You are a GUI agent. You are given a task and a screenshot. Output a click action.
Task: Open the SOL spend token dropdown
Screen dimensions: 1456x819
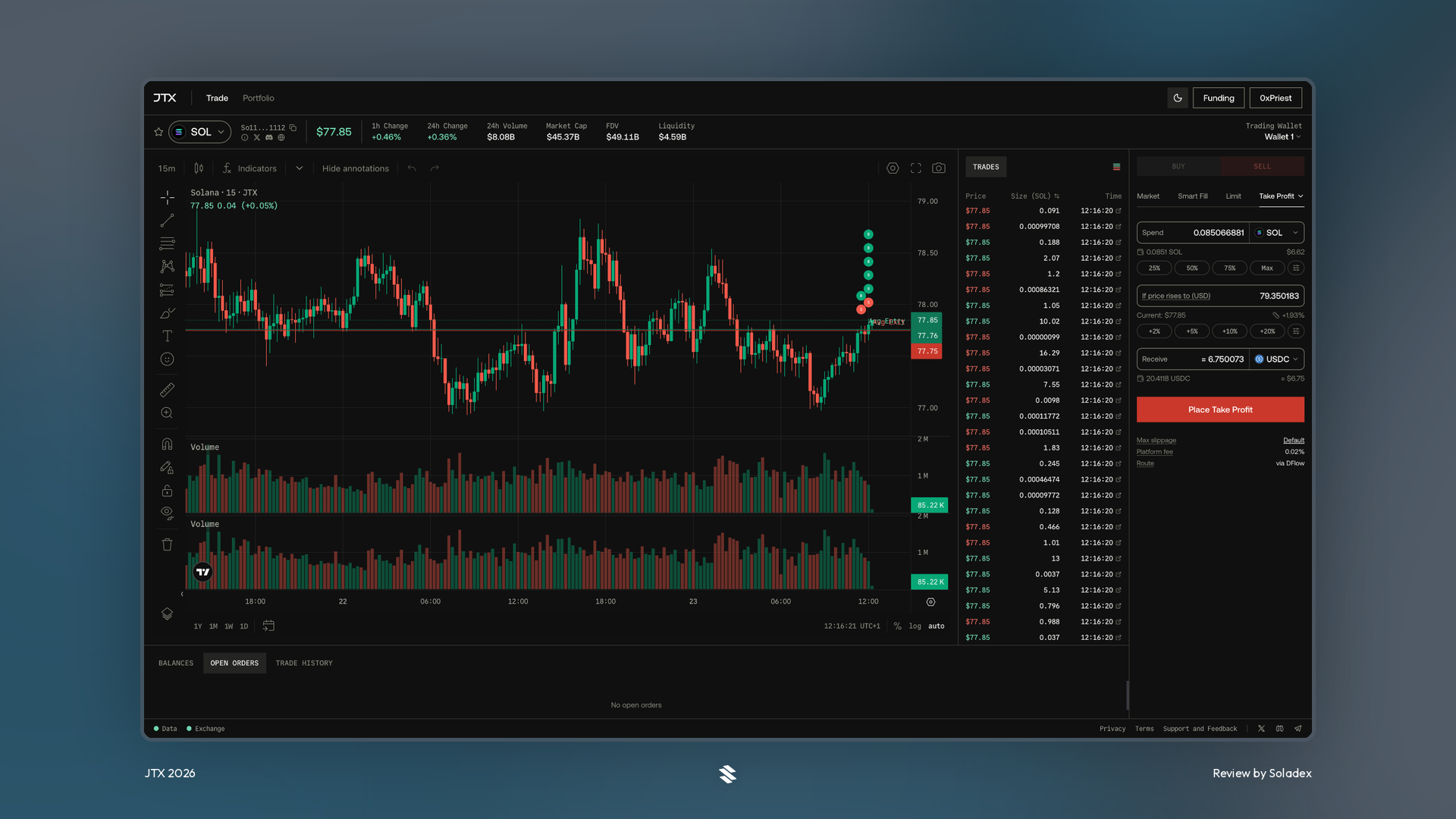point(1277,233)
